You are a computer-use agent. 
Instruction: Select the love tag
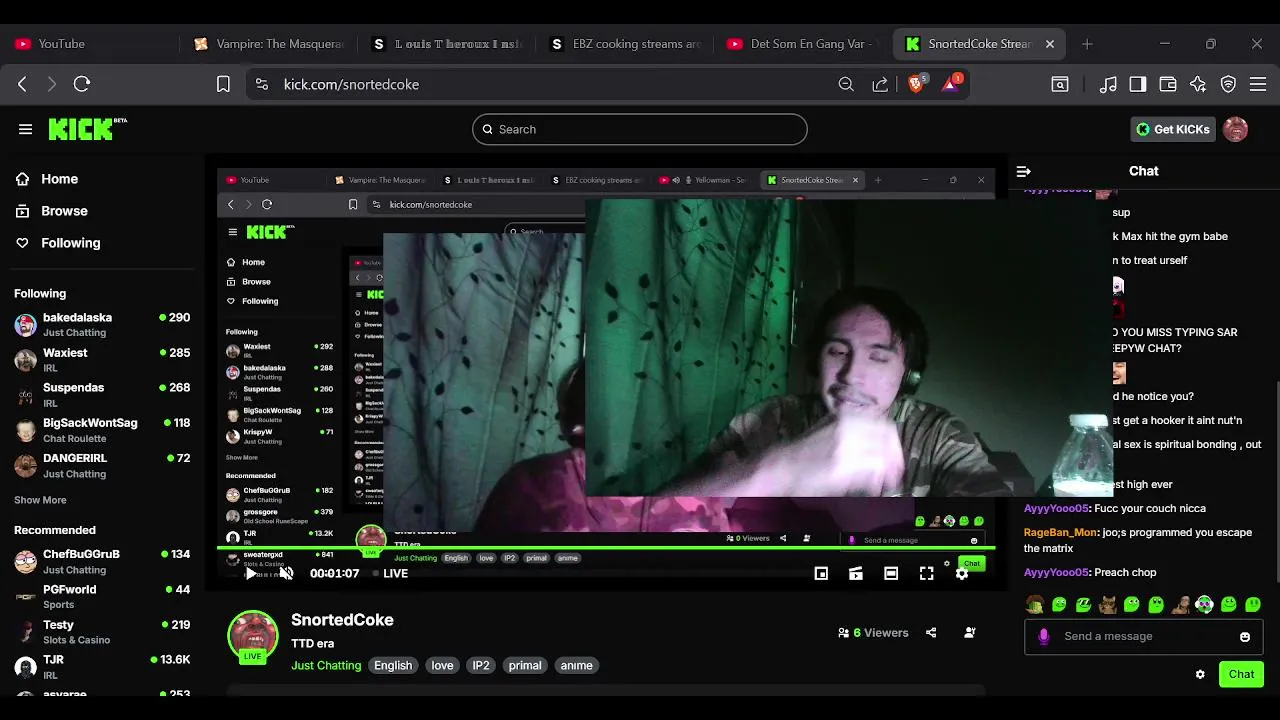[x=442, y=665]
